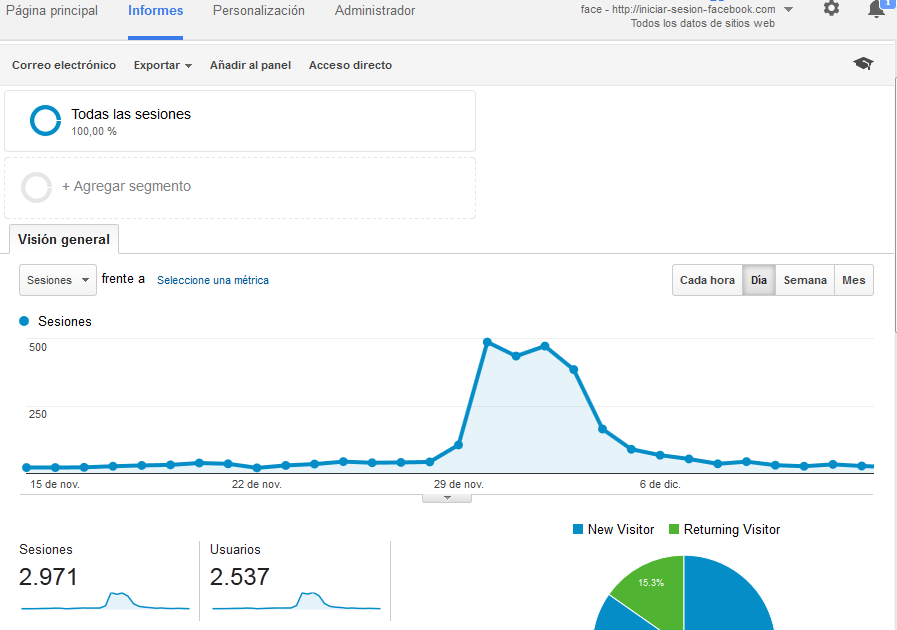Click the New Visitor blue legend swatch

[578, 529]
